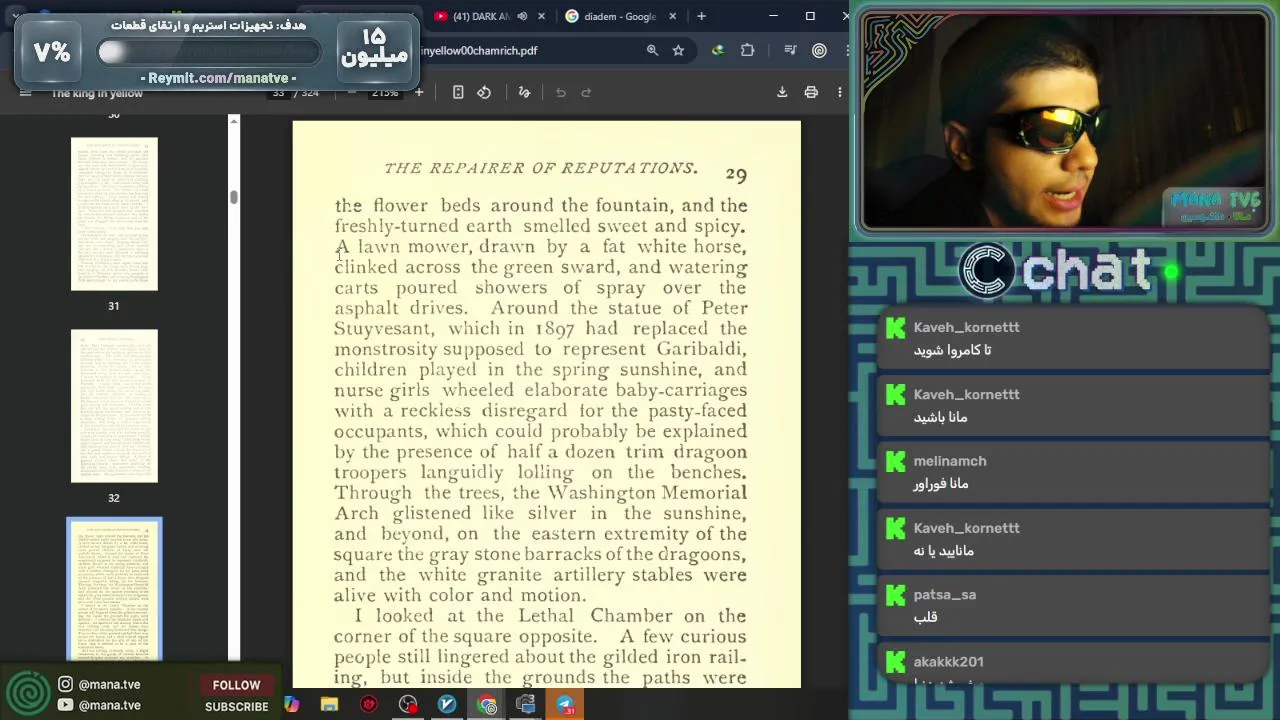Bookmark this page with the star icon
This screenshot has height=720, width=1280.
click(x=679, y=50)
